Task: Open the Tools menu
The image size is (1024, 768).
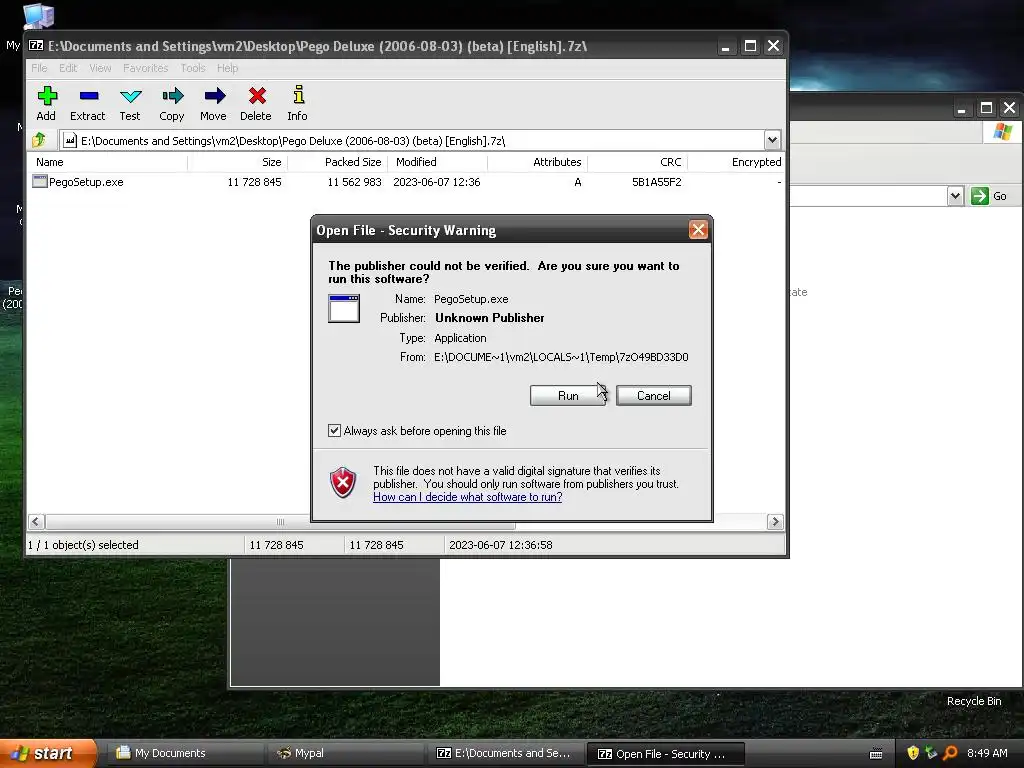Action: click(x=193, y=68)
